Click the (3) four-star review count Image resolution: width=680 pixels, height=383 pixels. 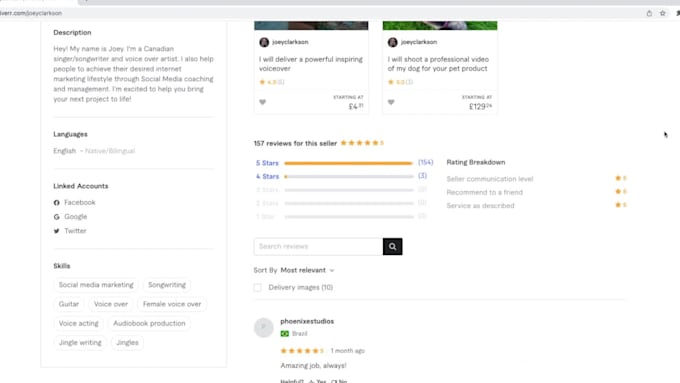[x=422, y=176]
